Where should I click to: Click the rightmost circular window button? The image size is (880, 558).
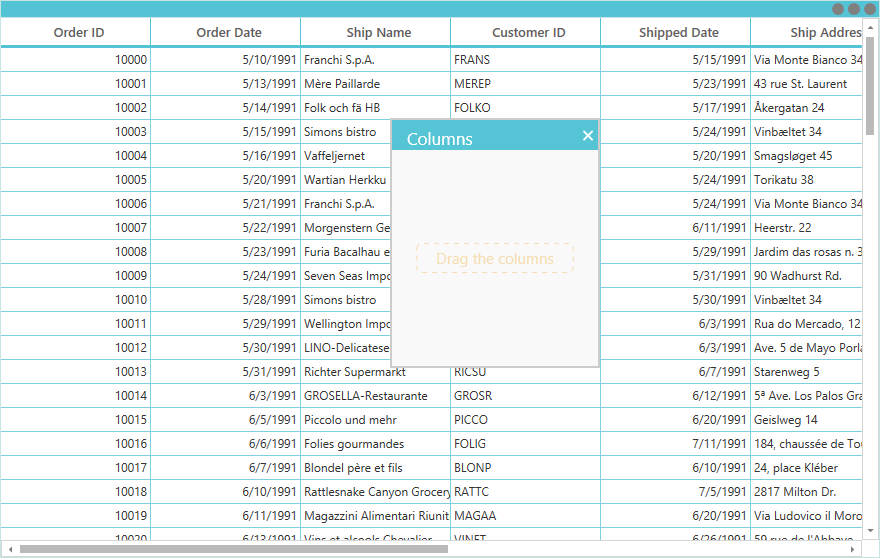[870, 9]
